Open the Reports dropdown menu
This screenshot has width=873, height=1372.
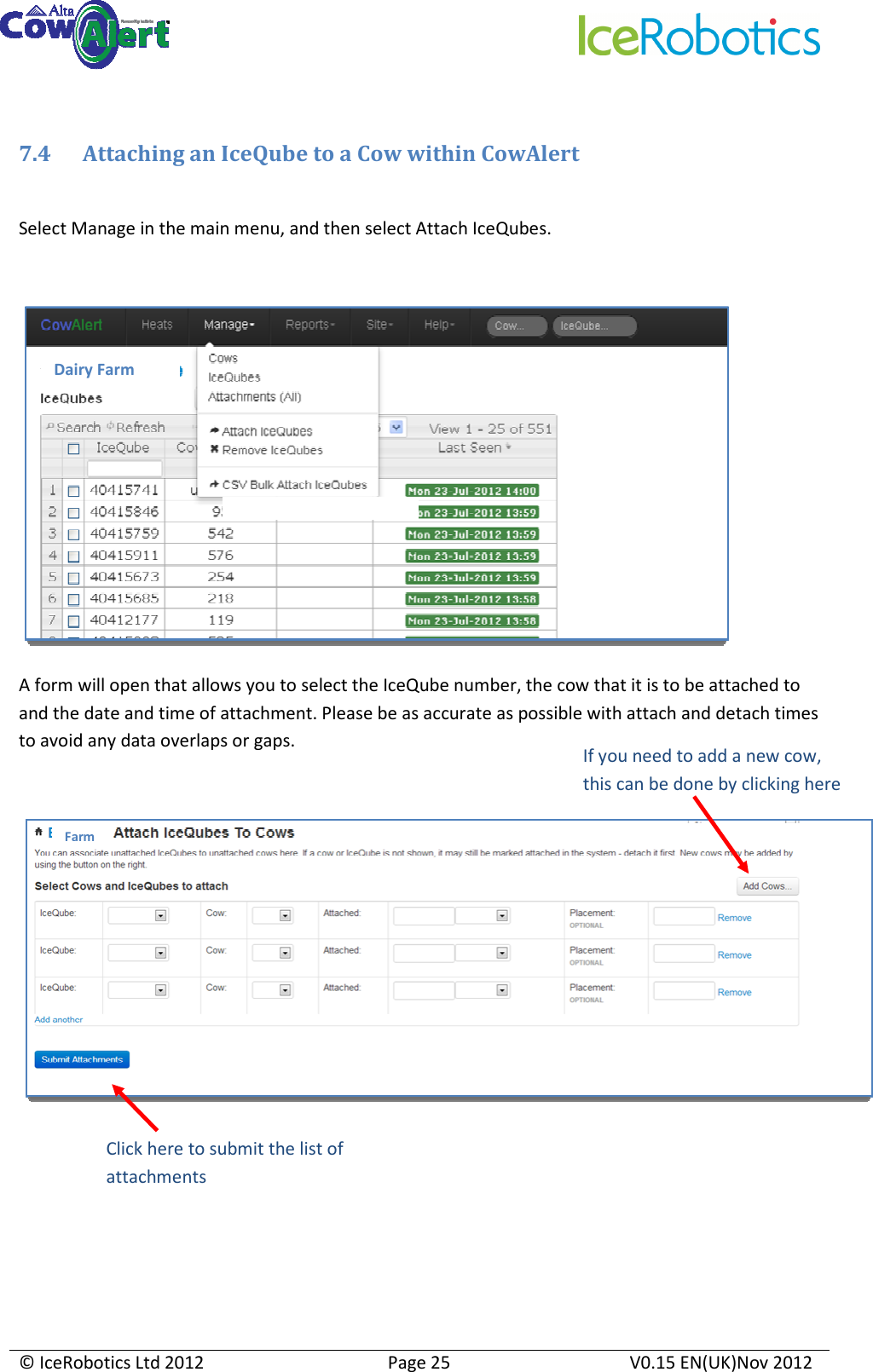tap(310, 325)
